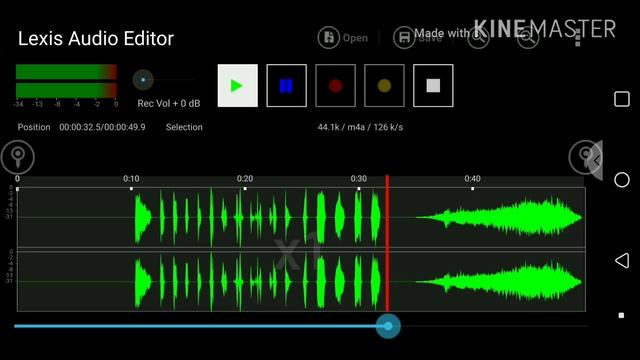
Task: Set left selection marker pin
Action: click(x=18, y=157)
